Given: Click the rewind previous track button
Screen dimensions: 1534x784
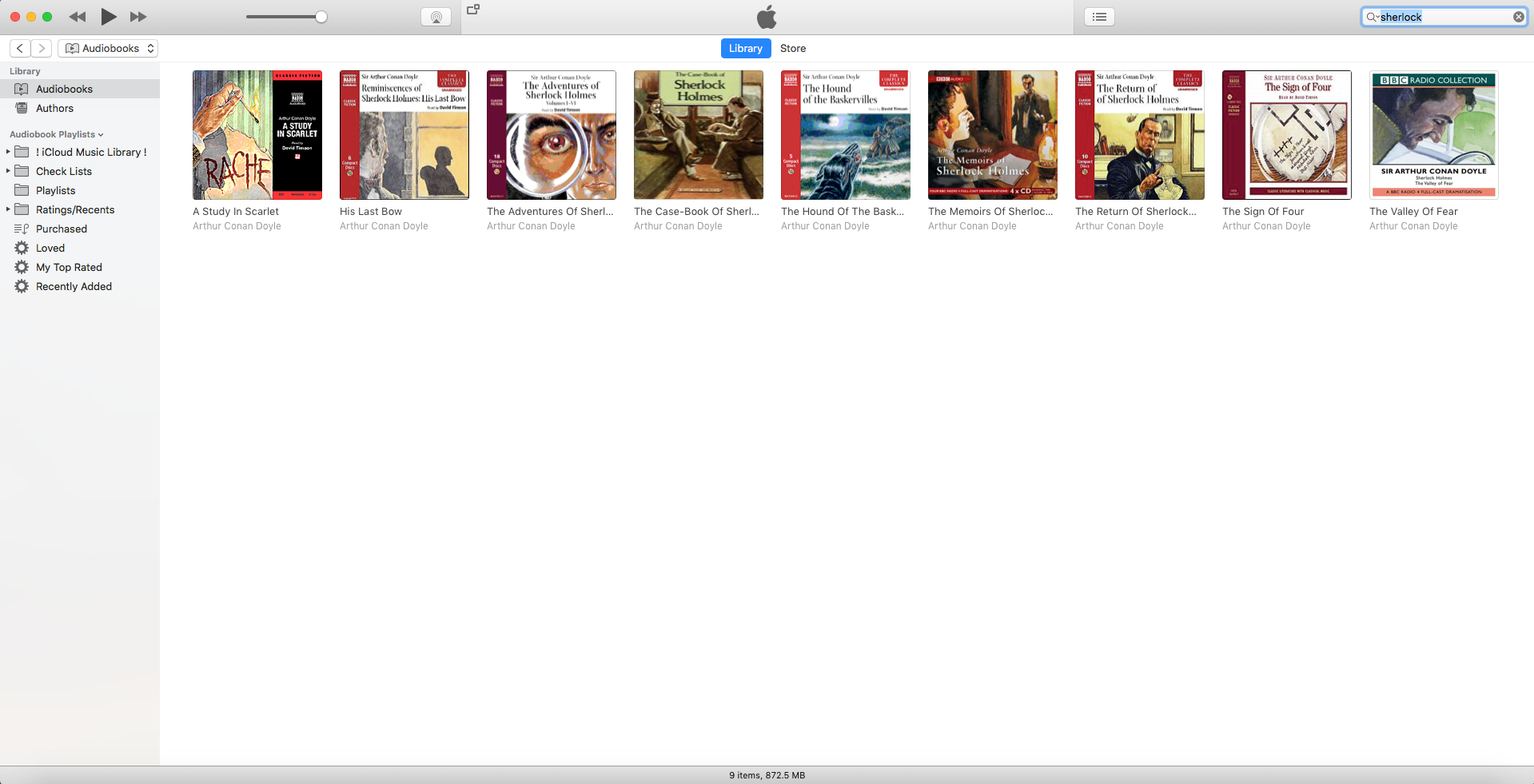Looking at the screenshot, I should pos(78,17).
